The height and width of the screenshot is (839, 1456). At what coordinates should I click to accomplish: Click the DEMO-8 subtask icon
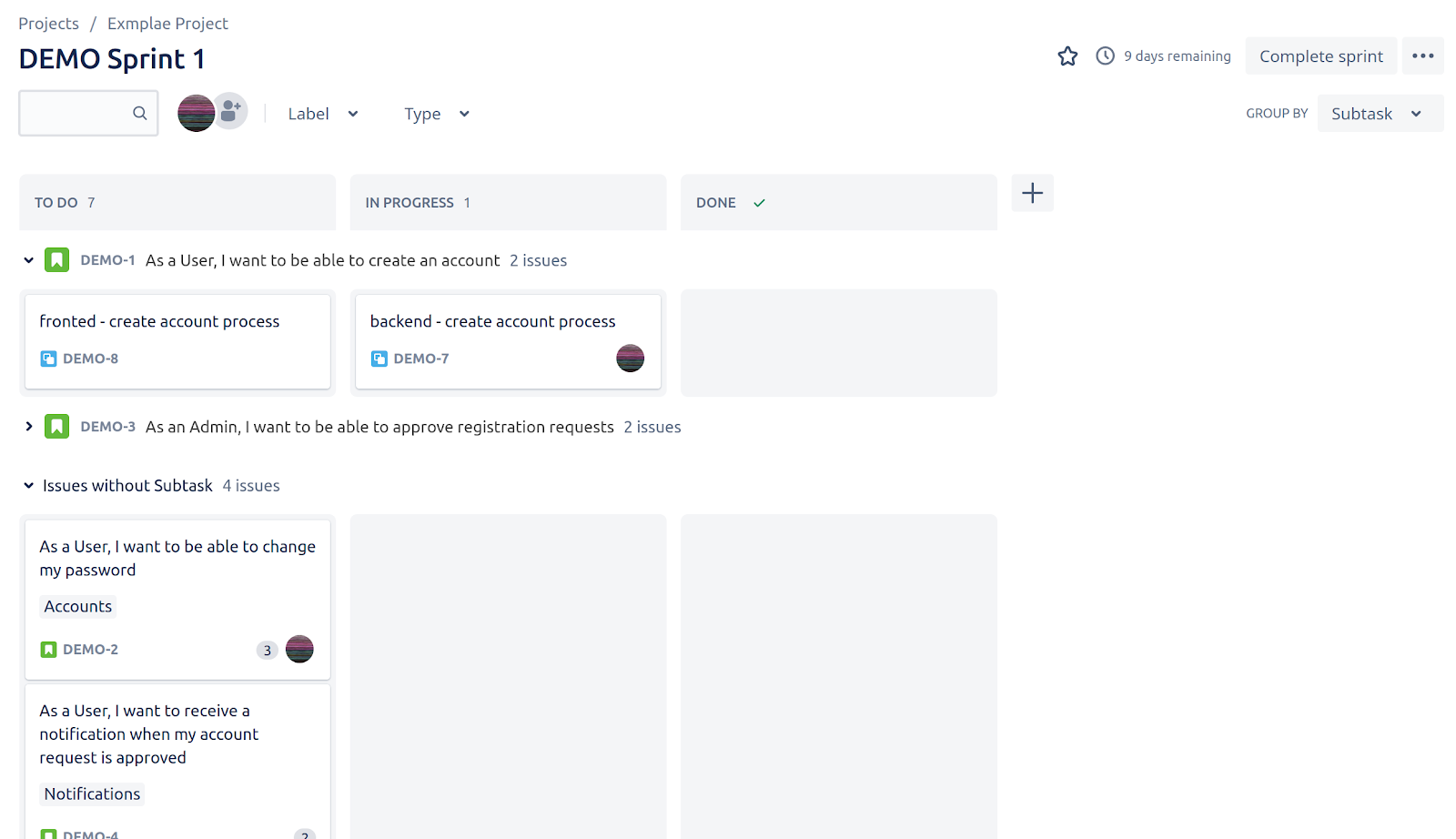point(48,359)
